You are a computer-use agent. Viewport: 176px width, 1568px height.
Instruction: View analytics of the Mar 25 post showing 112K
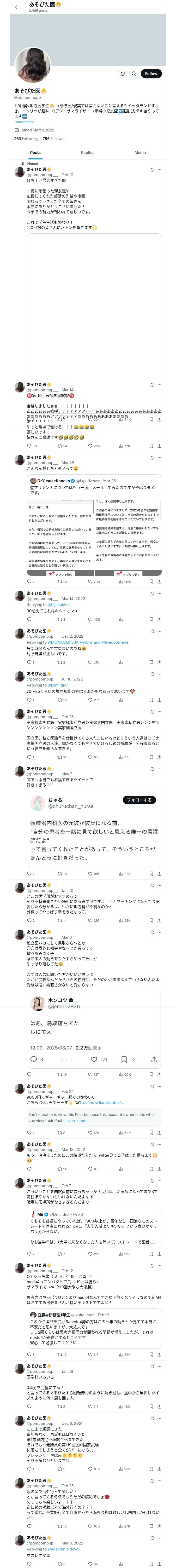tap(125, 581)
